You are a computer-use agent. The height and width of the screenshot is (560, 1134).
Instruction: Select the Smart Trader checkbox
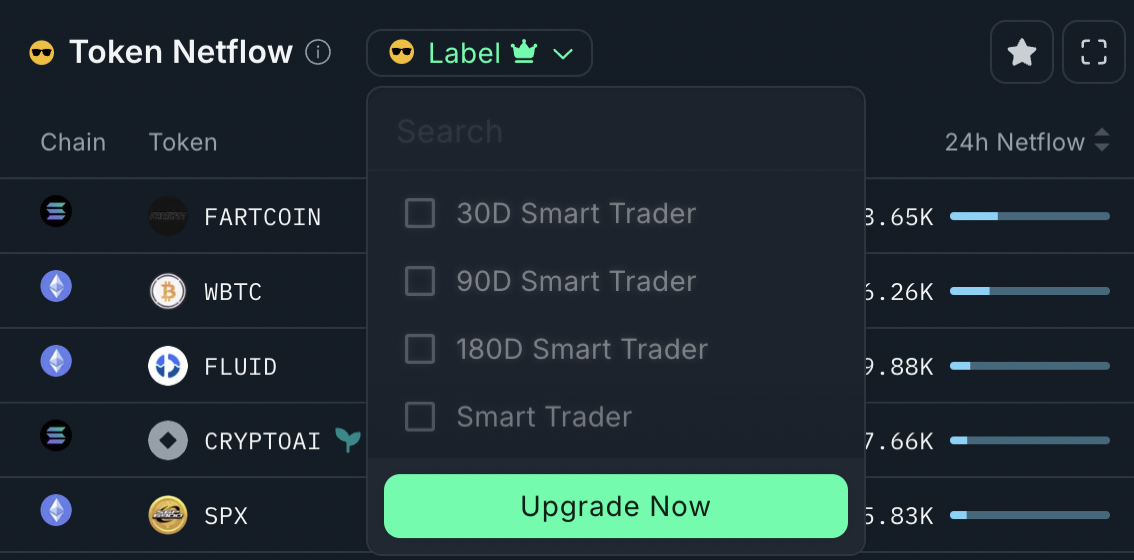tap(419, 417)
